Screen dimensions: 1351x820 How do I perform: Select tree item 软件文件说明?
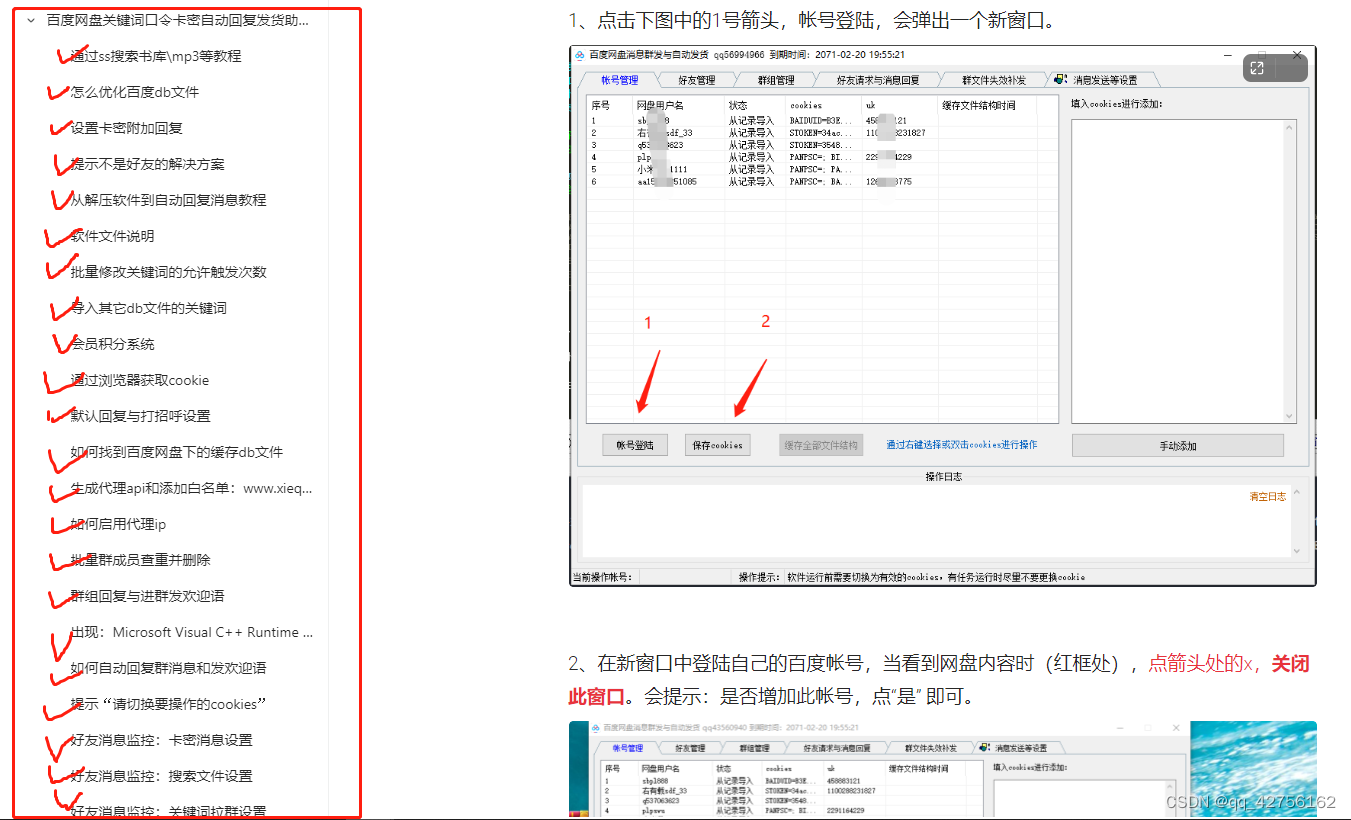(113, 236)
